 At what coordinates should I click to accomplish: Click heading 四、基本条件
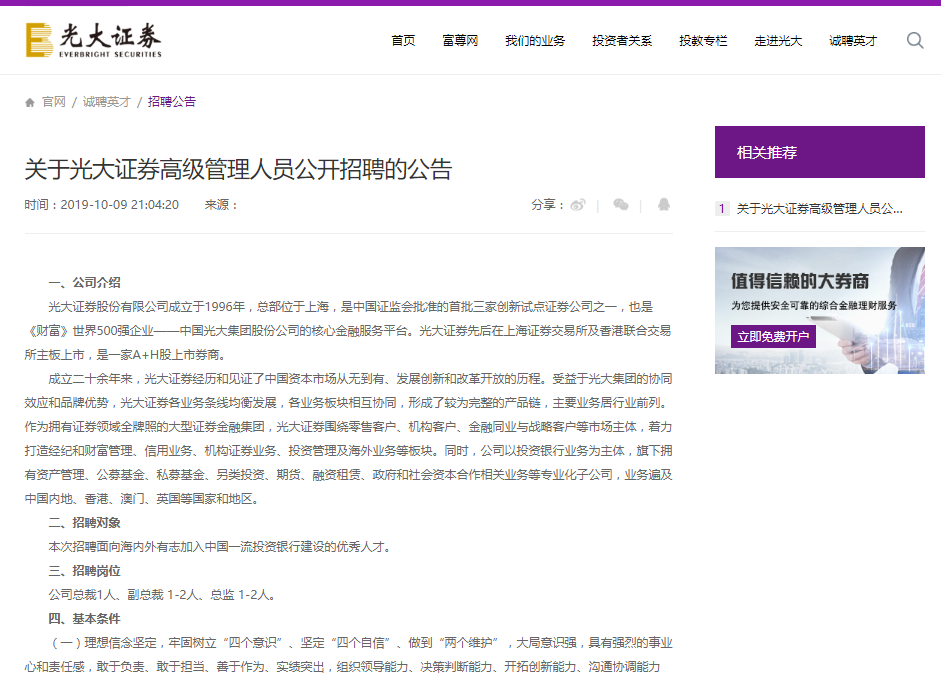coord(85,619)
